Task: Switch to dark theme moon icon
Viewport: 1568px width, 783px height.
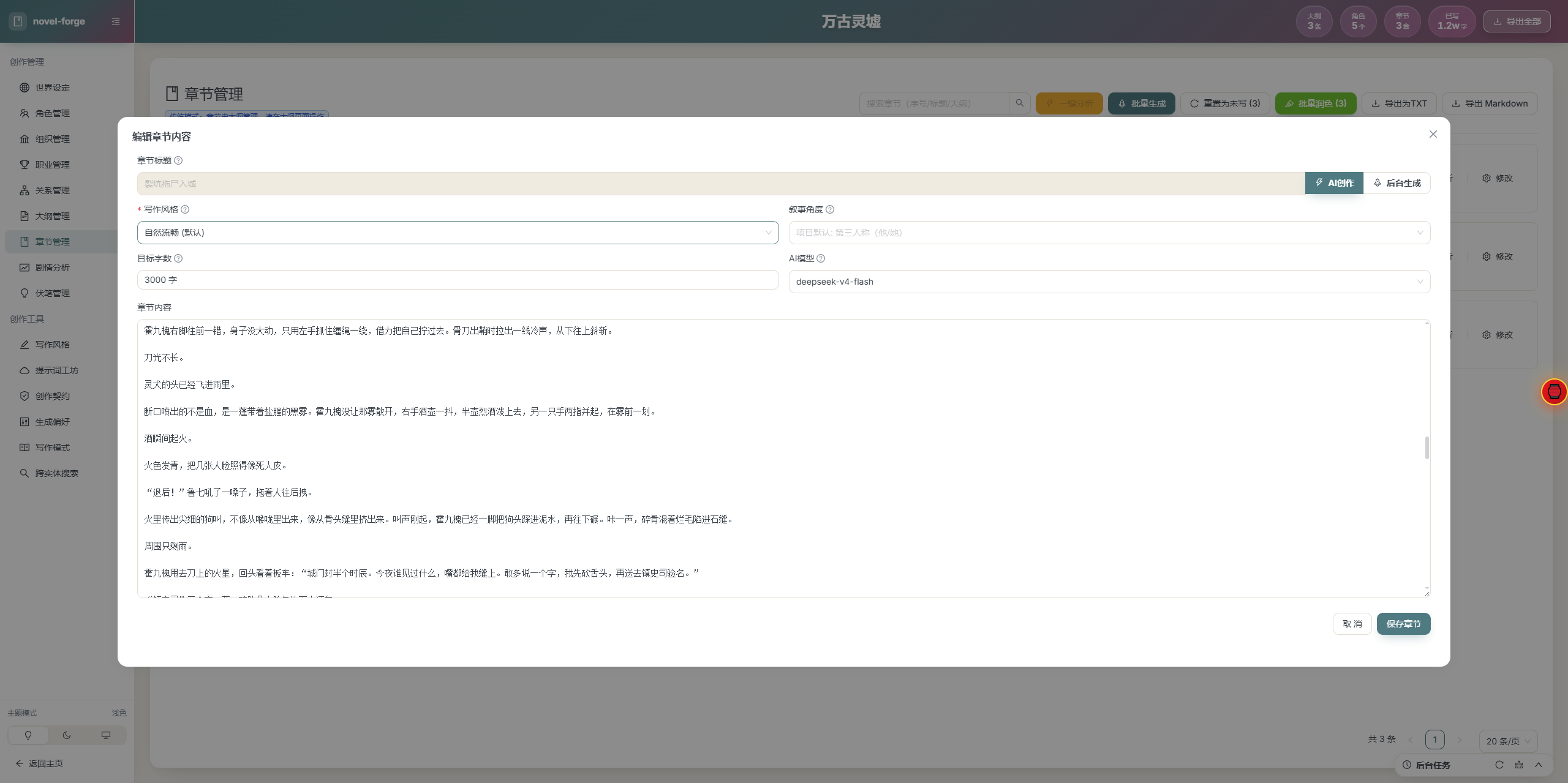Action: (67, 735)
